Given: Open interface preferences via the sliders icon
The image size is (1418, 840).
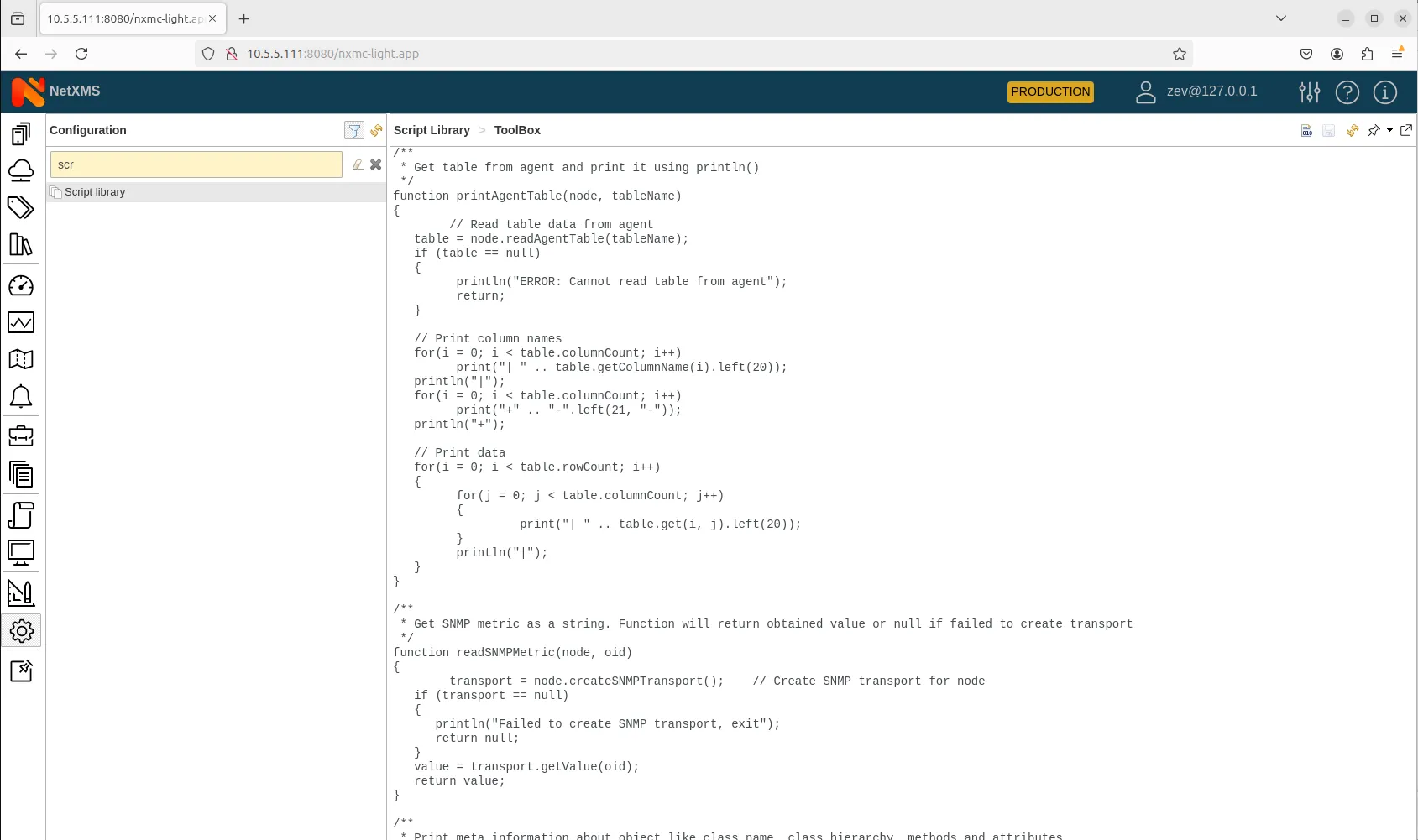Looking at the screenshot, I should coord(1309,92).
